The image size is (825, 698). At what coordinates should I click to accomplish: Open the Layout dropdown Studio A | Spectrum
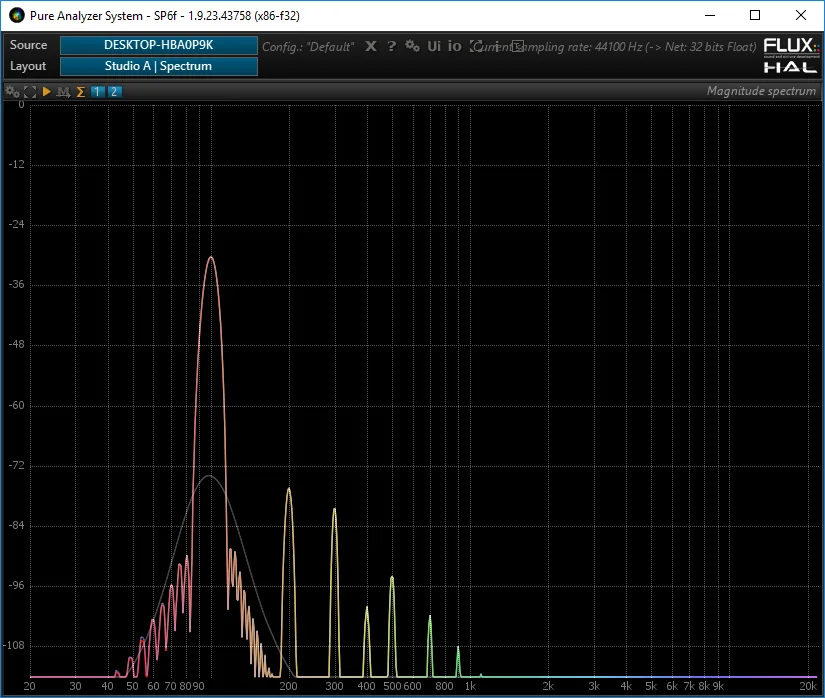[x=159, y=66]
